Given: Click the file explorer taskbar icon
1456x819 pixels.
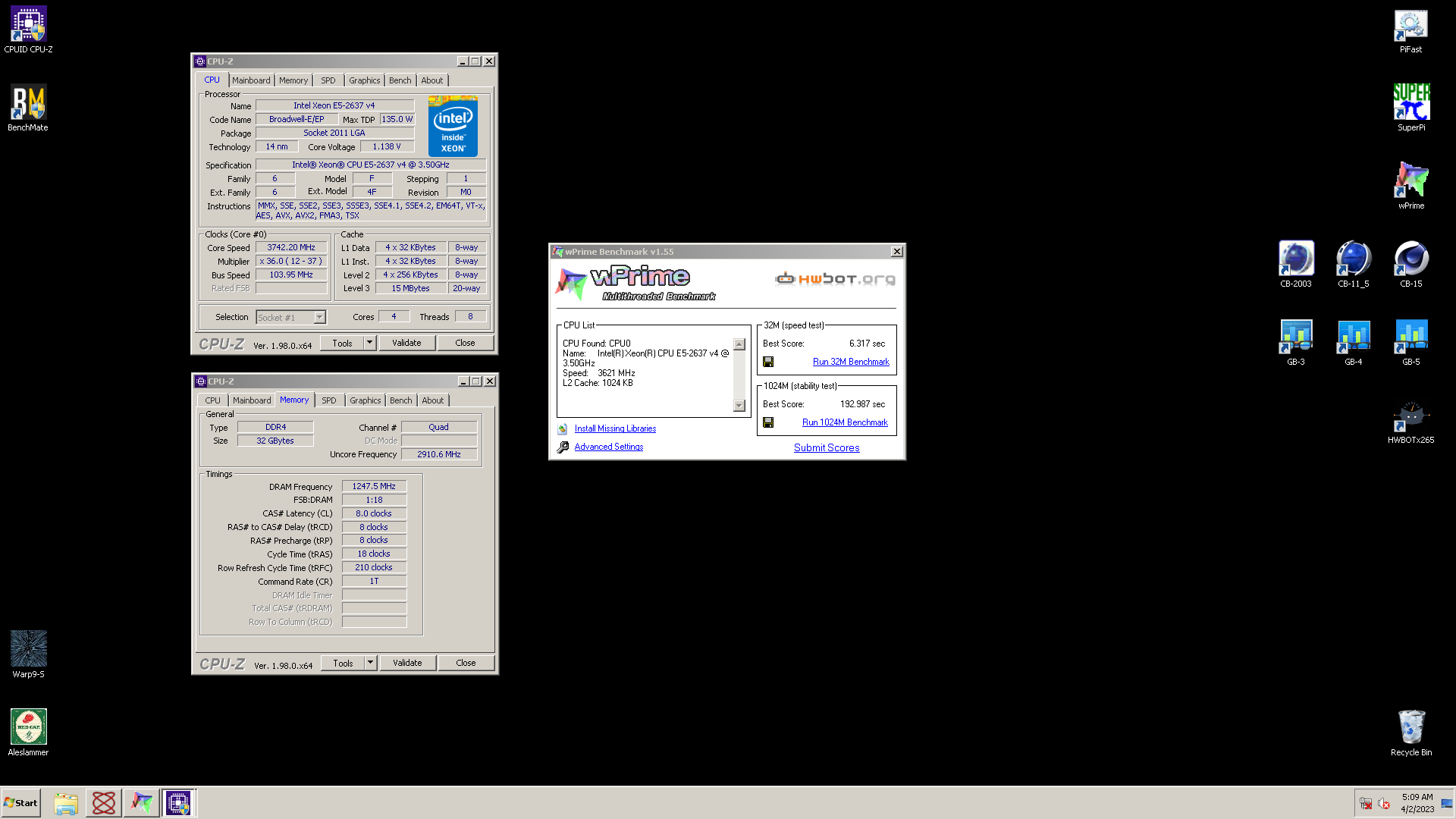Looking at the screenshot, I should (x=66, y=803).
